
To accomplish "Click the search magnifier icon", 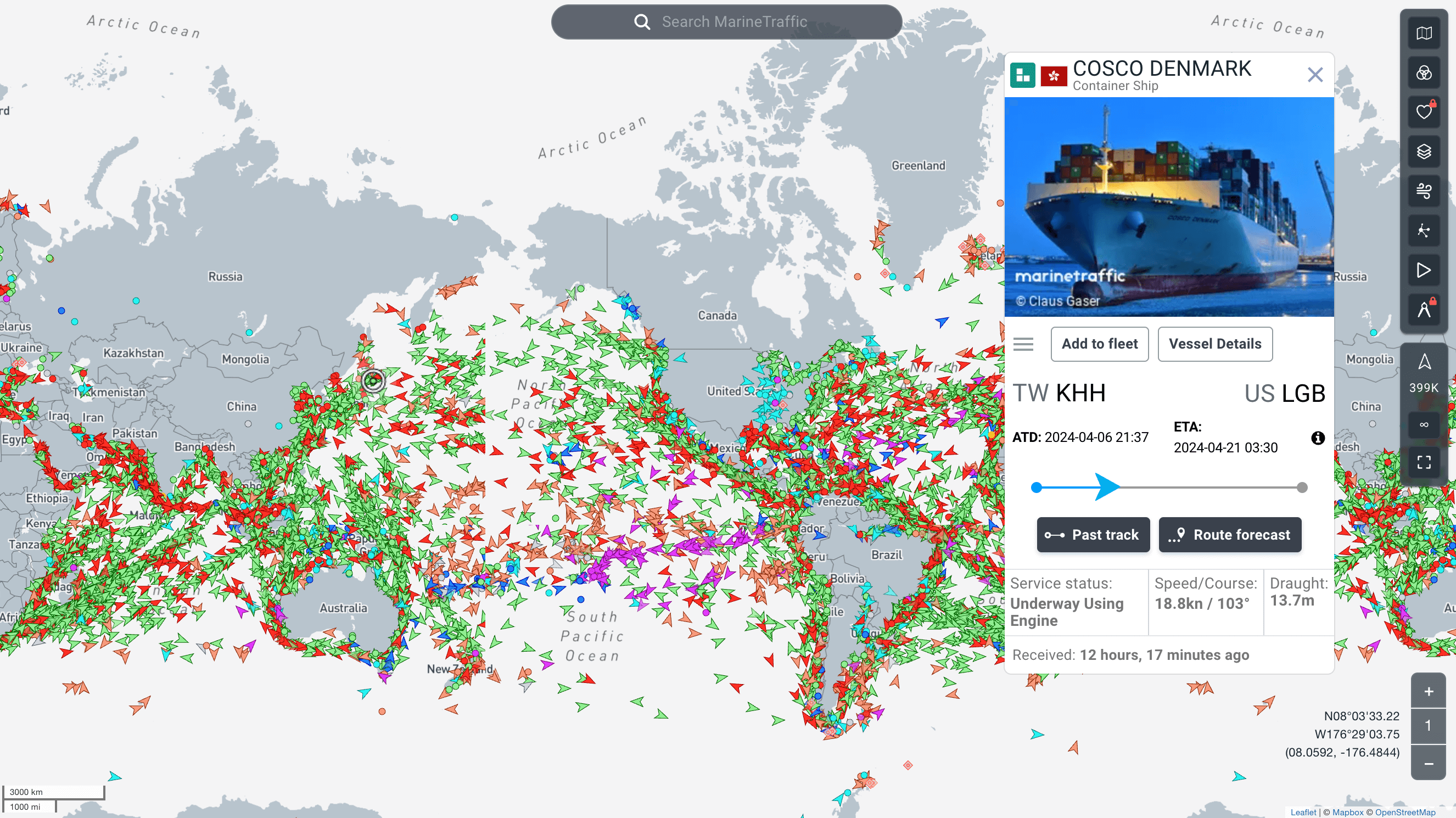I will [x=641, y=22].
